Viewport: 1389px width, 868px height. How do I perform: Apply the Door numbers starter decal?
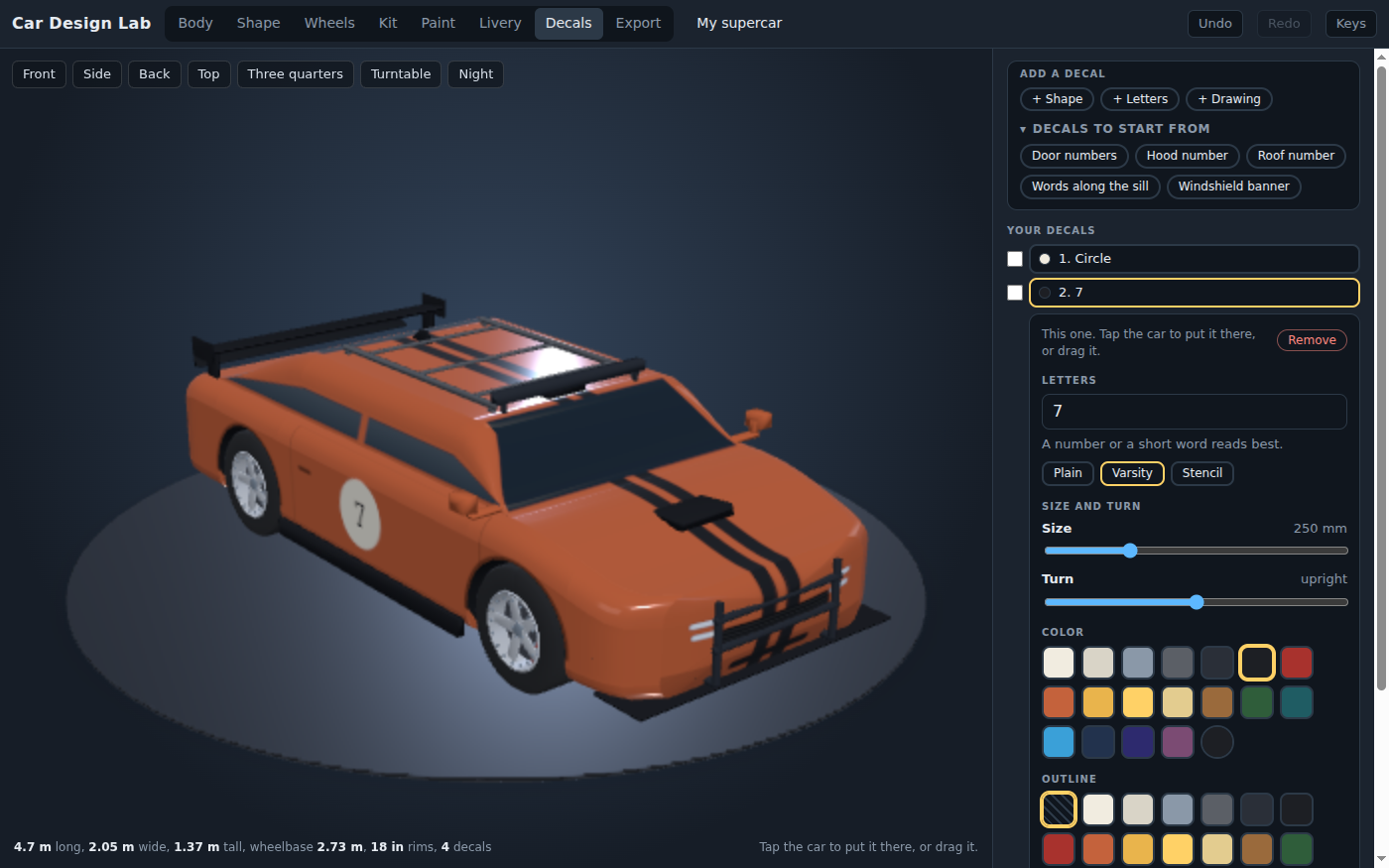coord(1074,156)
